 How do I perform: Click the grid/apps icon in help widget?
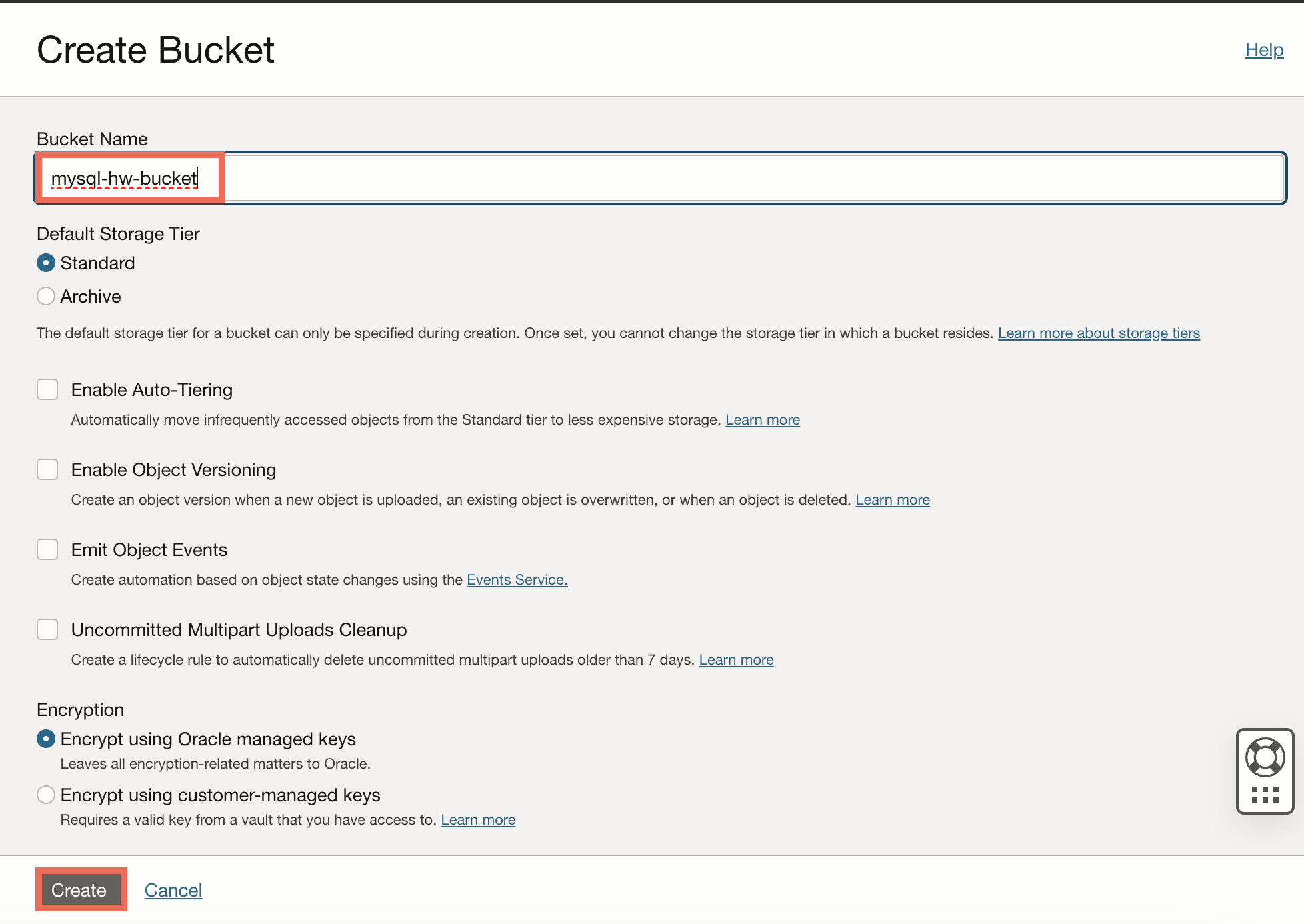tap(1265, 795)
